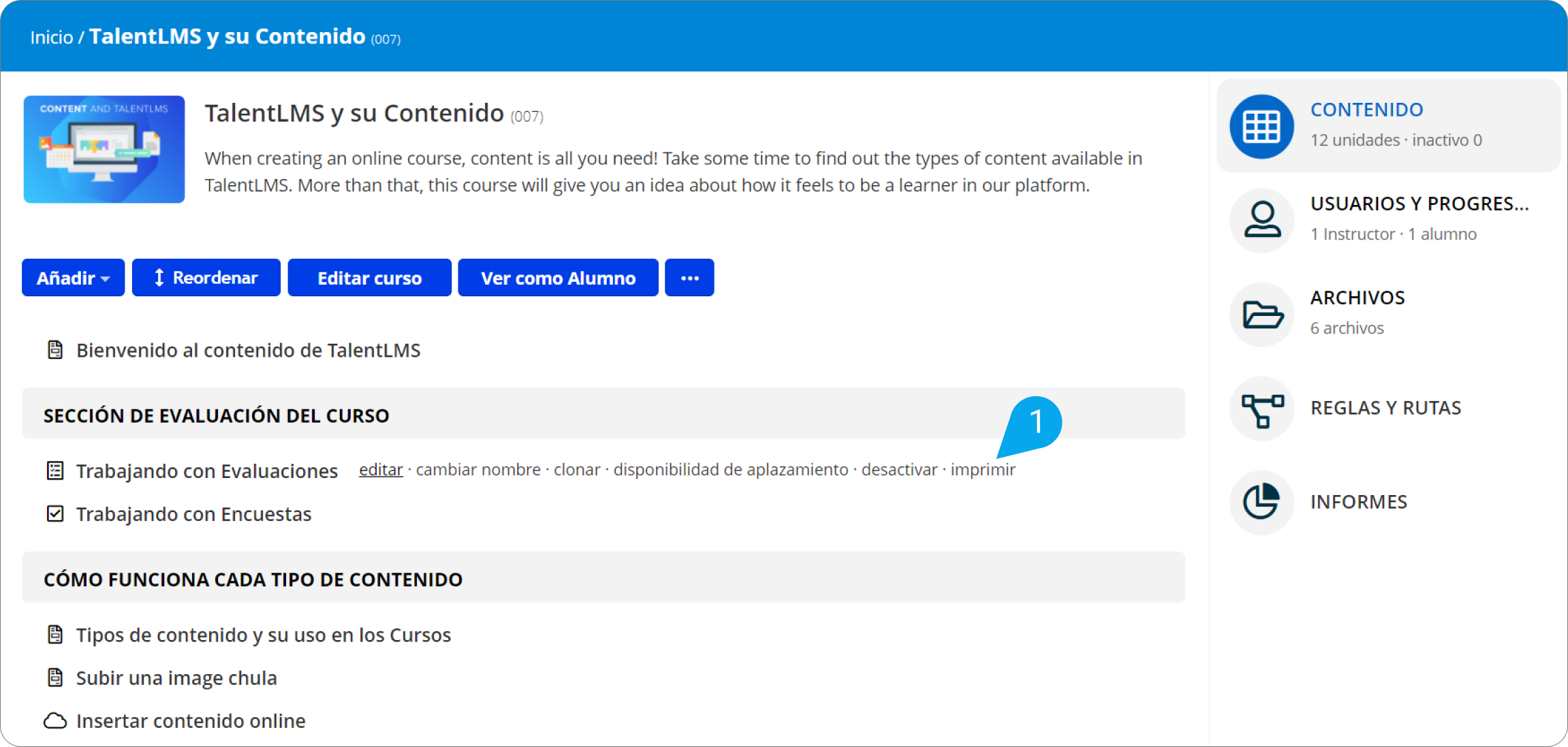Open the Contenido grid icon
Image resolution: width=1568 pixels, height=747 pixels.
pyautogui.click(x=1261, y=127)
